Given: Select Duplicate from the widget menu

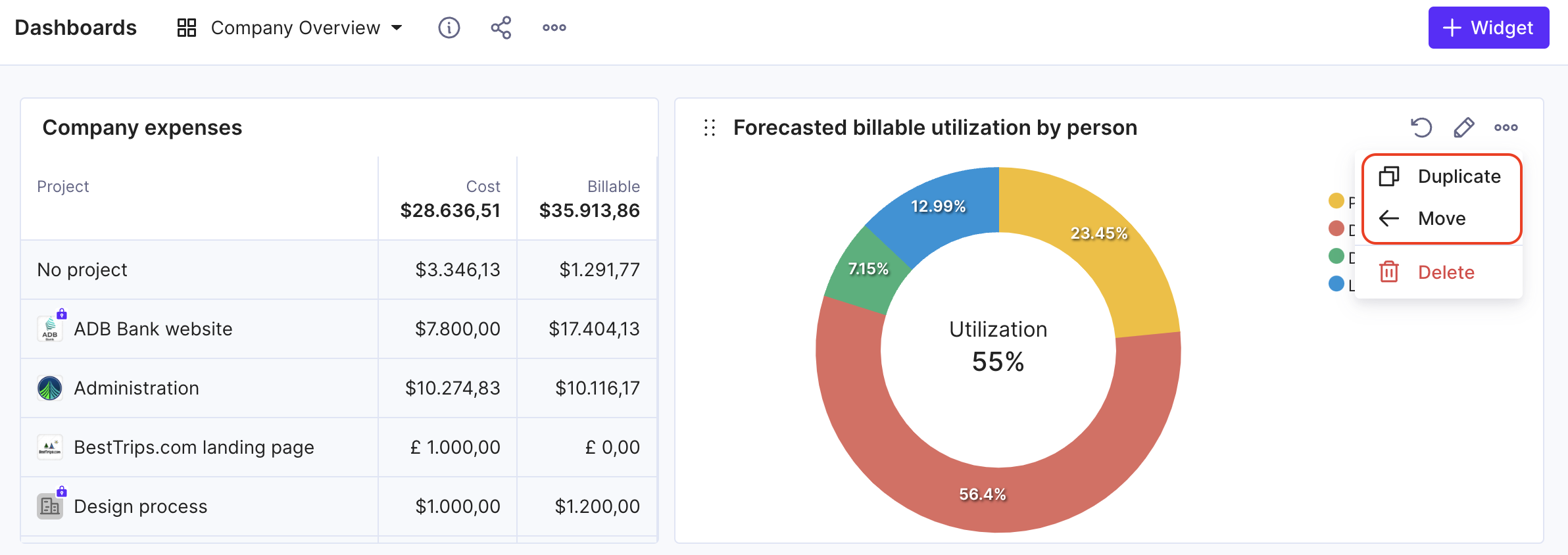Looking at the screenshot, I should pos(1441,176).
